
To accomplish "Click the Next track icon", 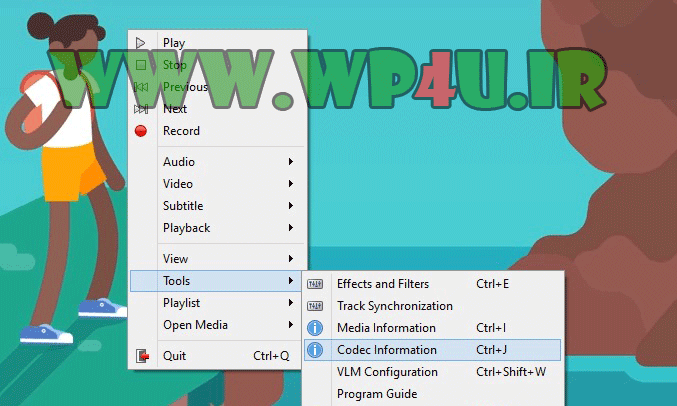I will [x=141, y=109].
